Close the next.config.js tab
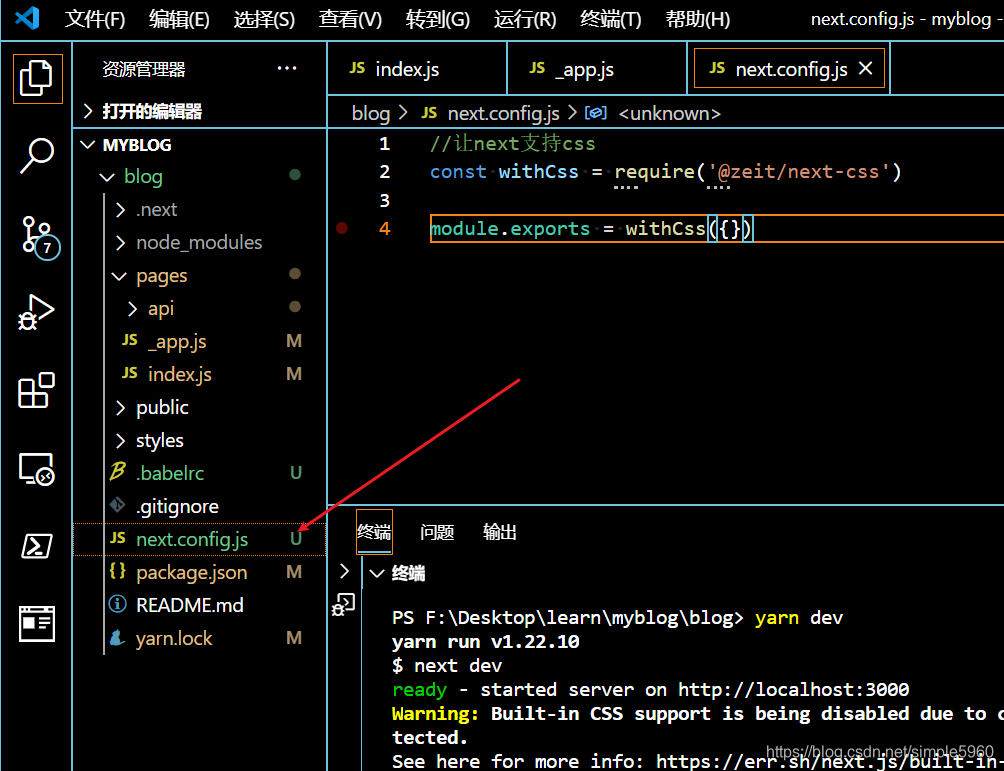The image size is (1004, 771). pos(865,69)
